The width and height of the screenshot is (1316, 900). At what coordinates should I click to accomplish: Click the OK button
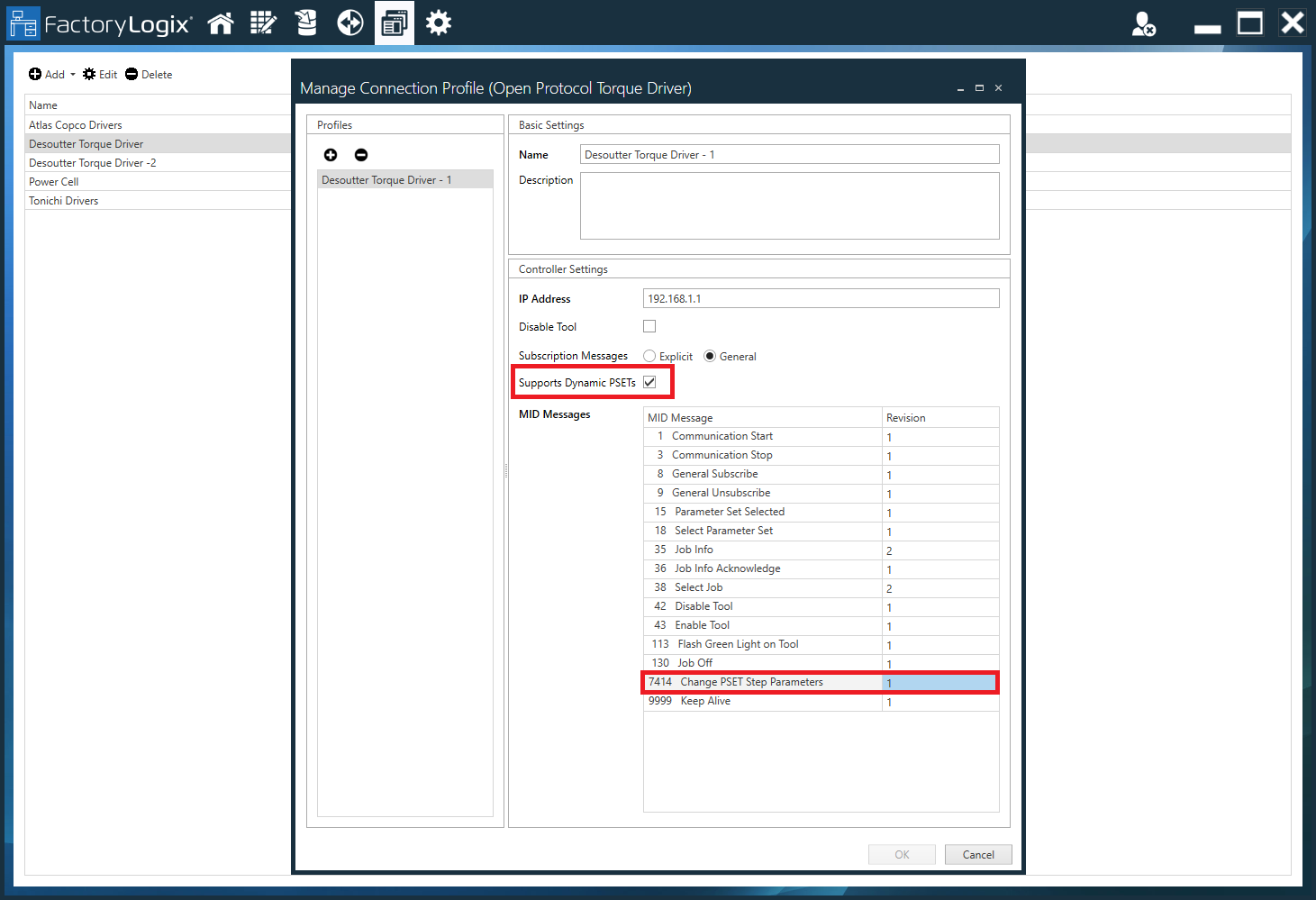coord(902,855)
